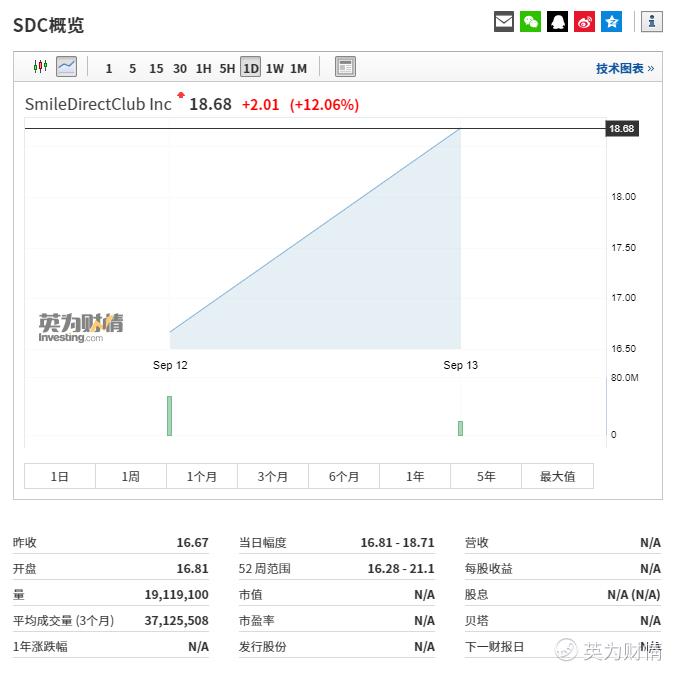Click the 市值 label
The image size is (675, 675).
251,594
